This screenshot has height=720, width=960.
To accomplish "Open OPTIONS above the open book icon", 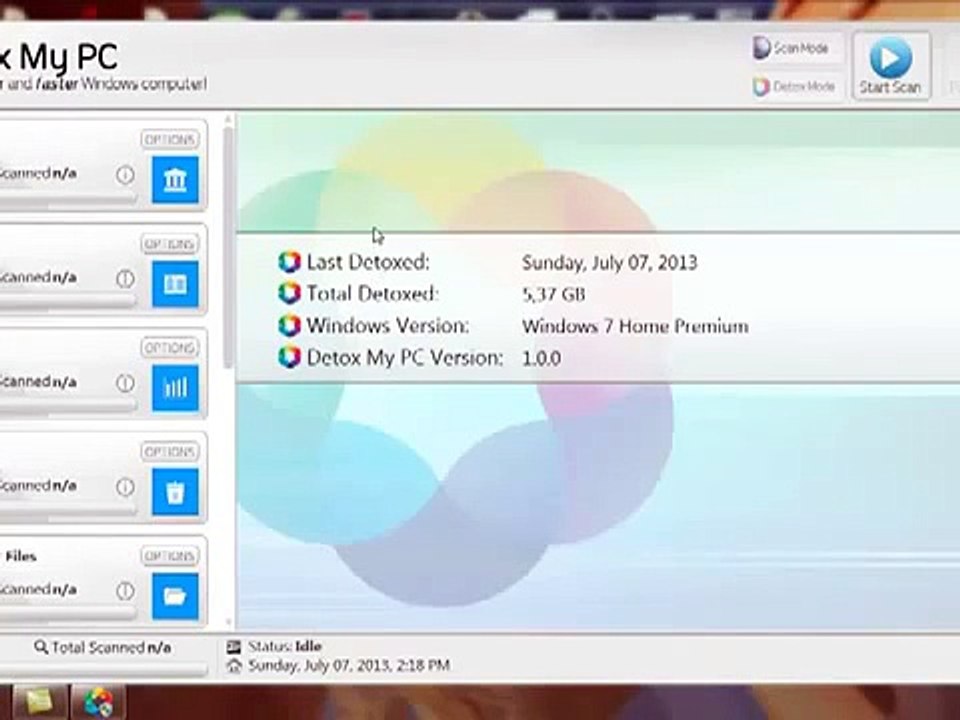I will pyautogui.click(x=170, y=244).
